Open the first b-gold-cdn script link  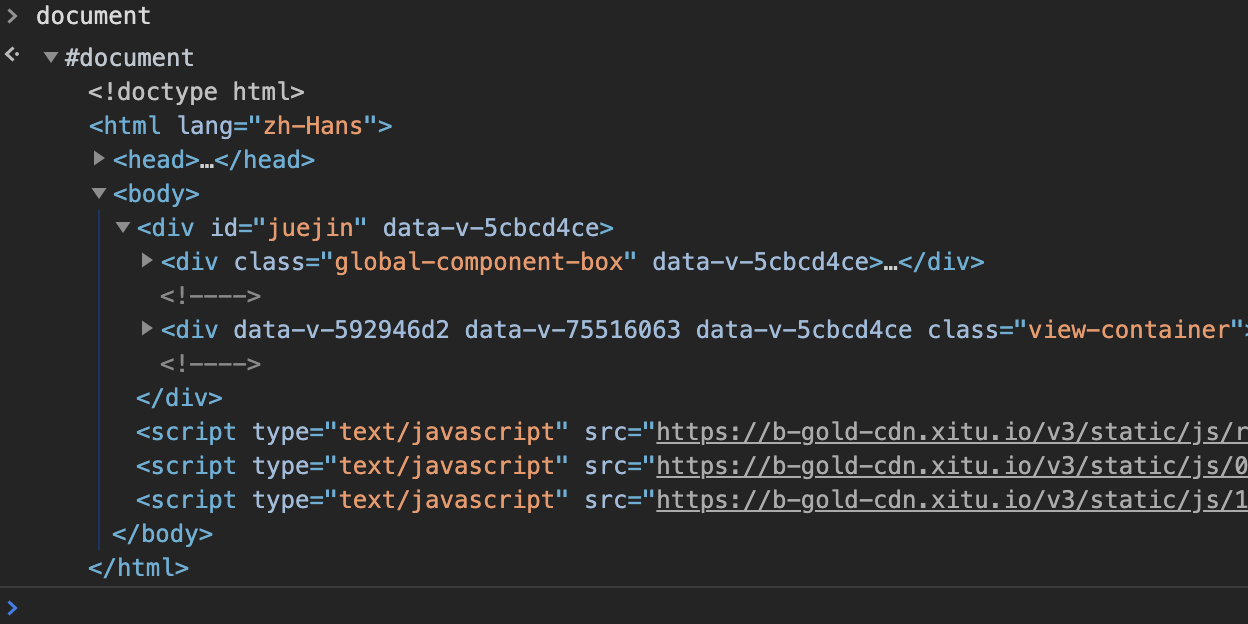click(950, 432)
